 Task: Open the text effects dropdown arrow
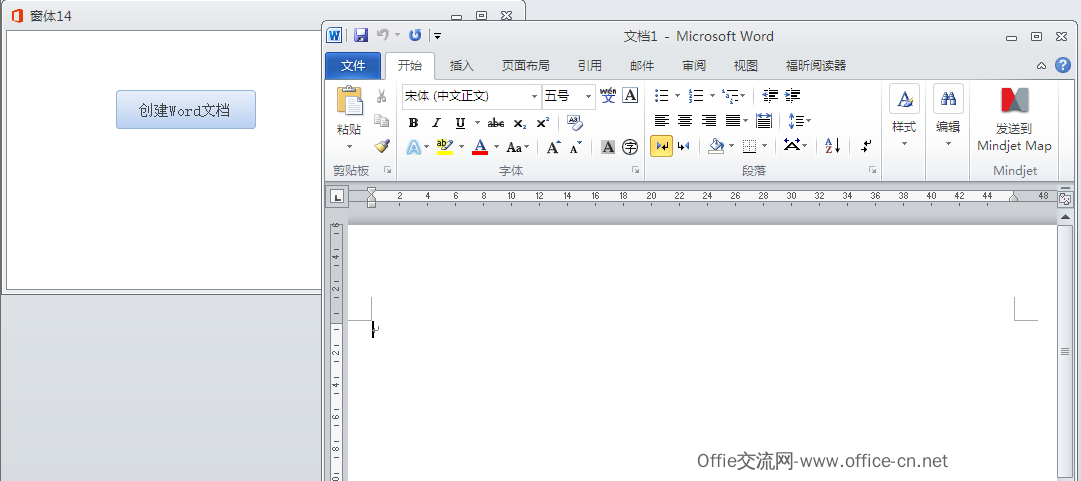coord(427,147)
